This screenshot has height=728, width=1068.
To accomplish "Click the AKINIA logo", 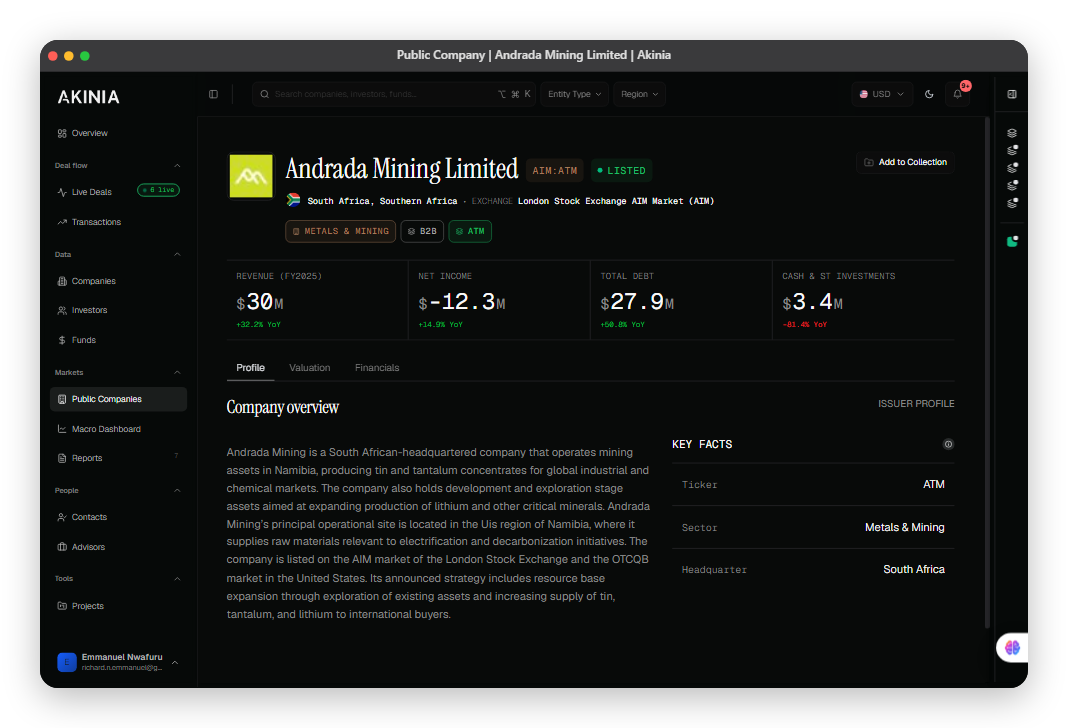I will tap(89, 97).
